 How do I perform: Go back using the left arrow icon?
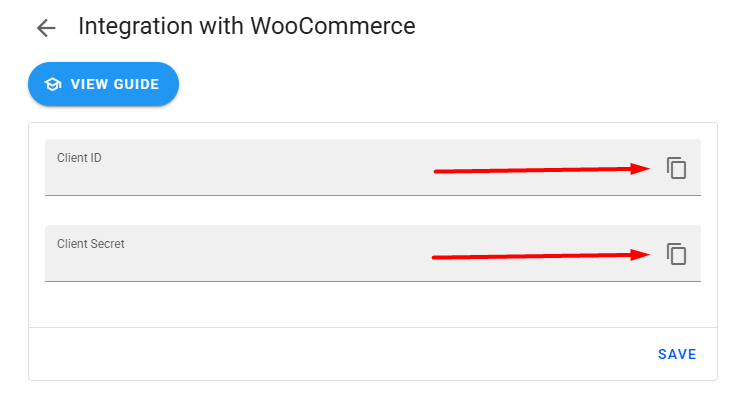point(46,27)
